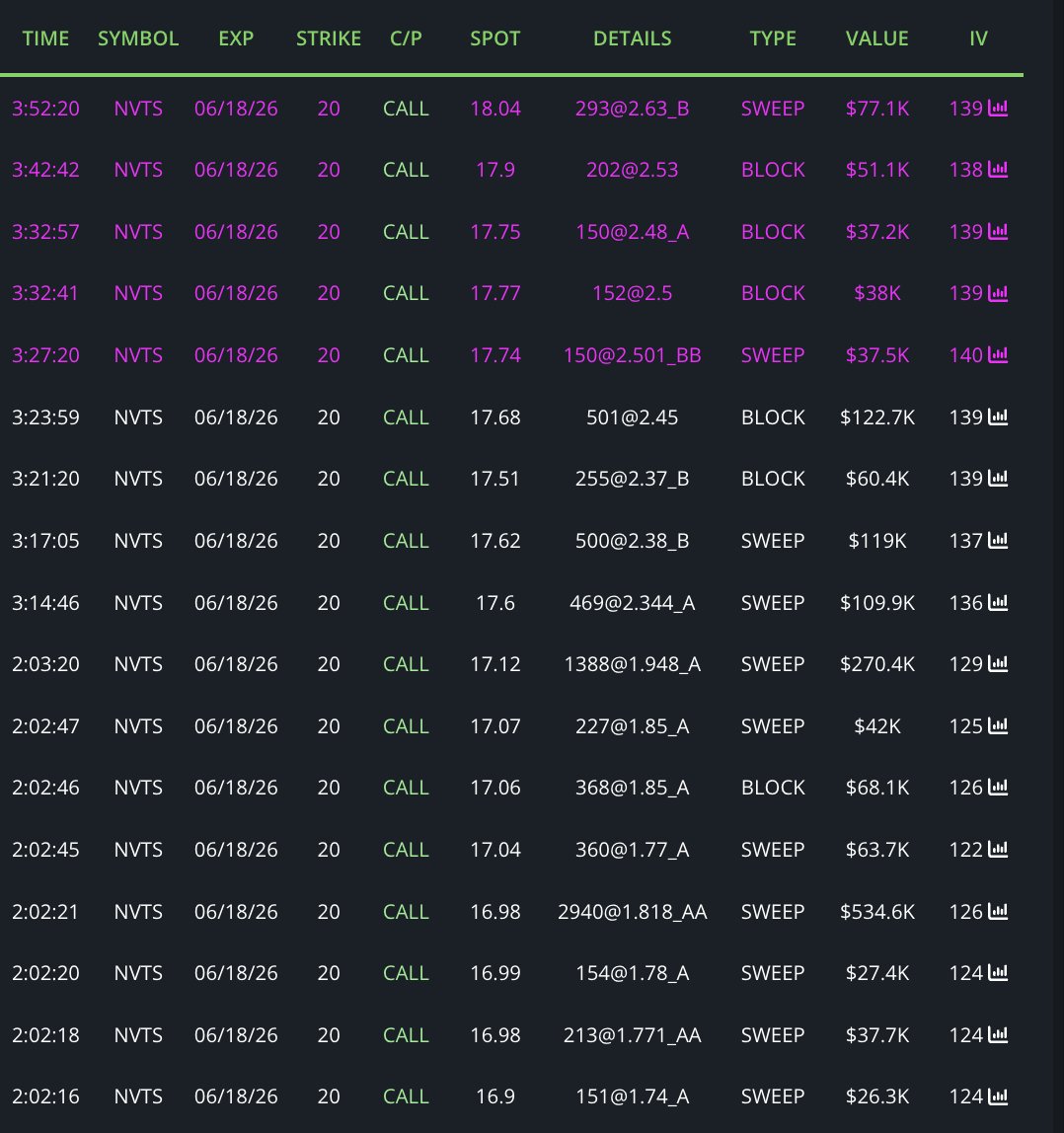Click details 227@1.85_A
1064x1133 pixels.
pos(633,726)
